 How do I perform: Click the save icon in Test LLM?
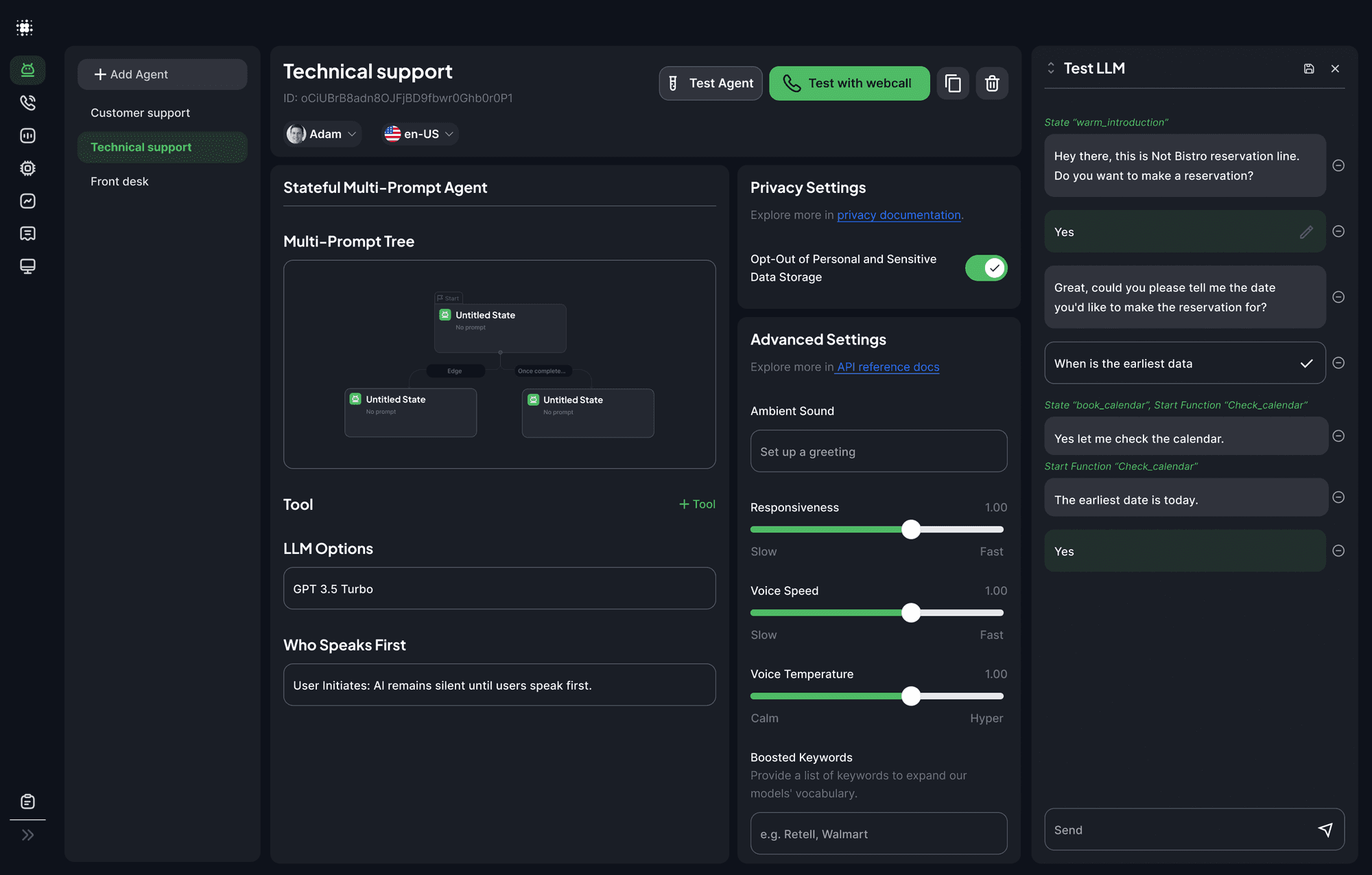click(1309, 69)
